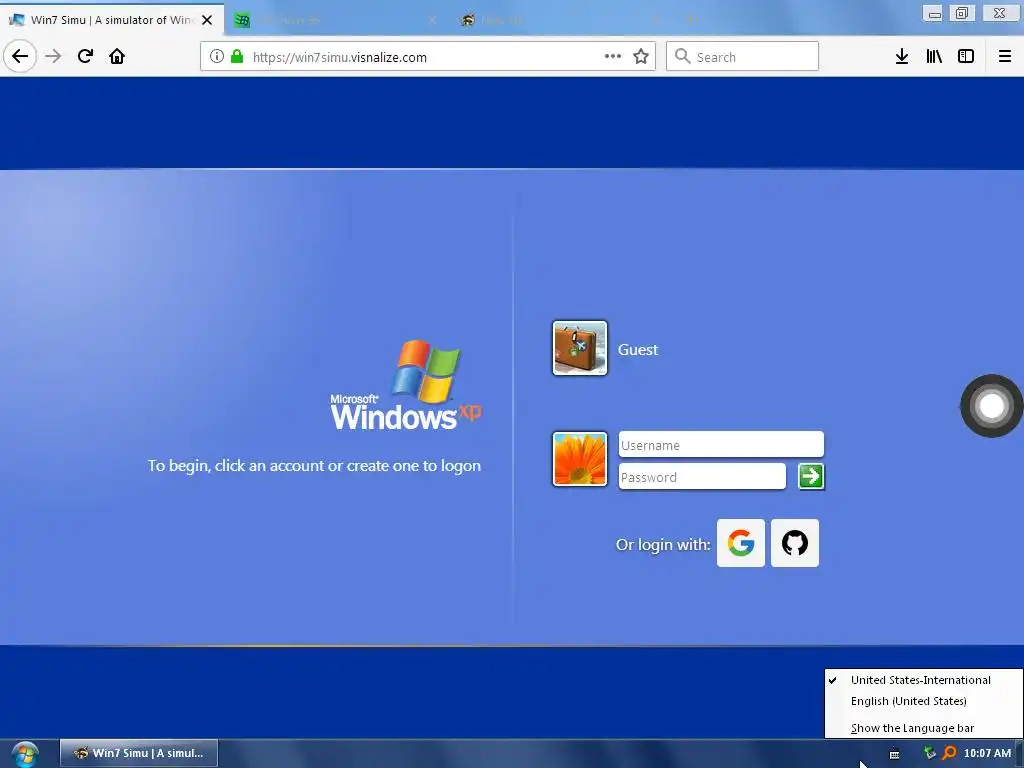
Task: Select the Guest account
Action: [x=637, y=349]
